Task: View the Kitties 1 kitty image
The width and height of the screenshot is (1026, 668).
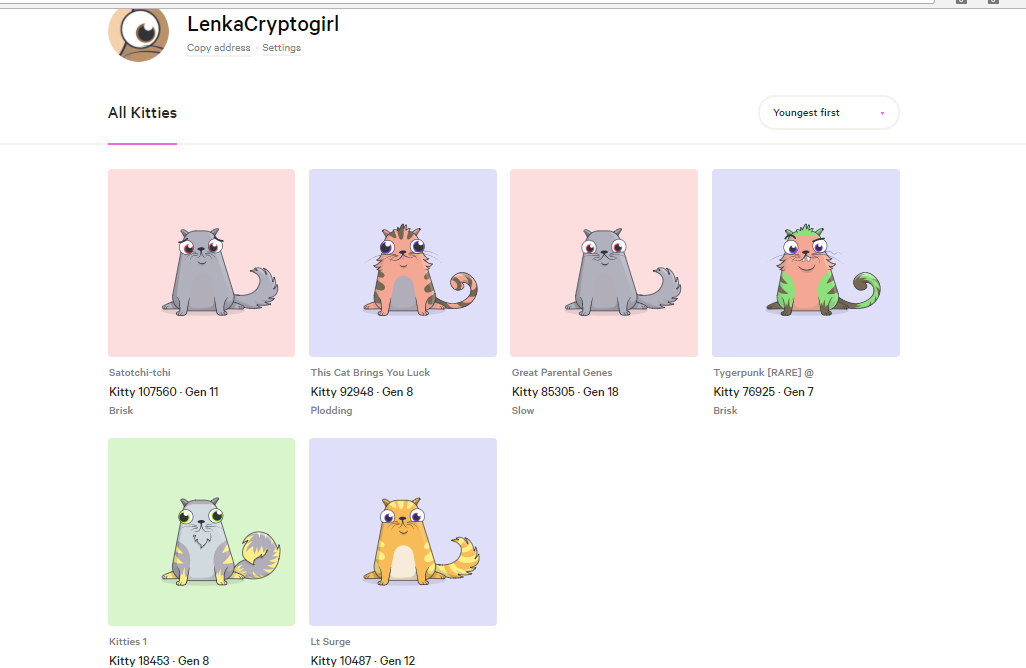Action: (x=202, y=532)
